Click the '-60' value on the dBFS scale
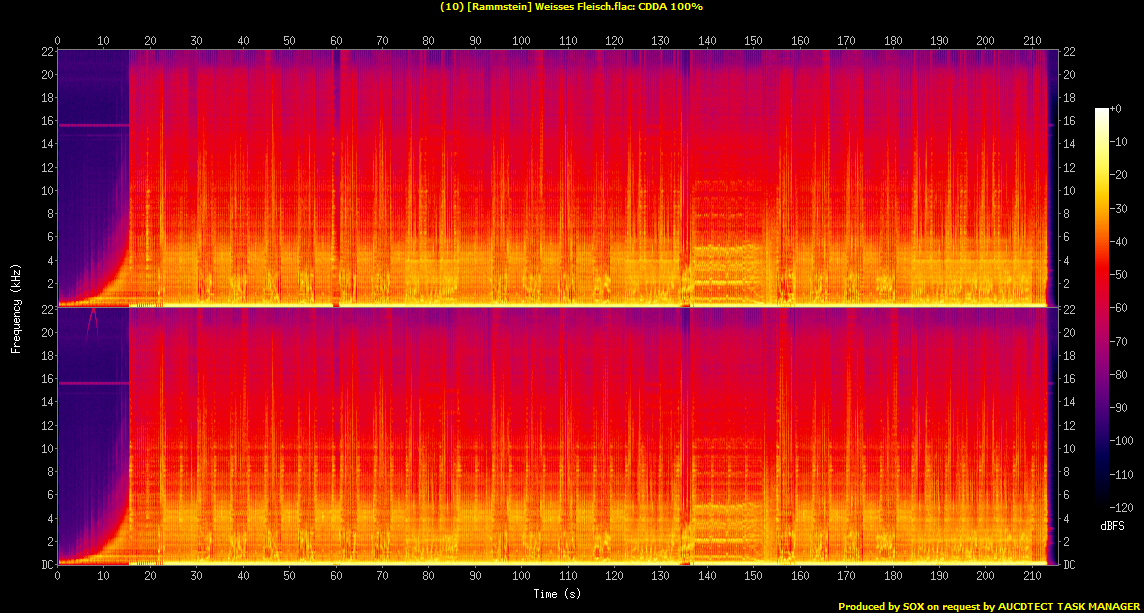The height and width of the screenshot is (613, 1144). tap(1124, 308)
